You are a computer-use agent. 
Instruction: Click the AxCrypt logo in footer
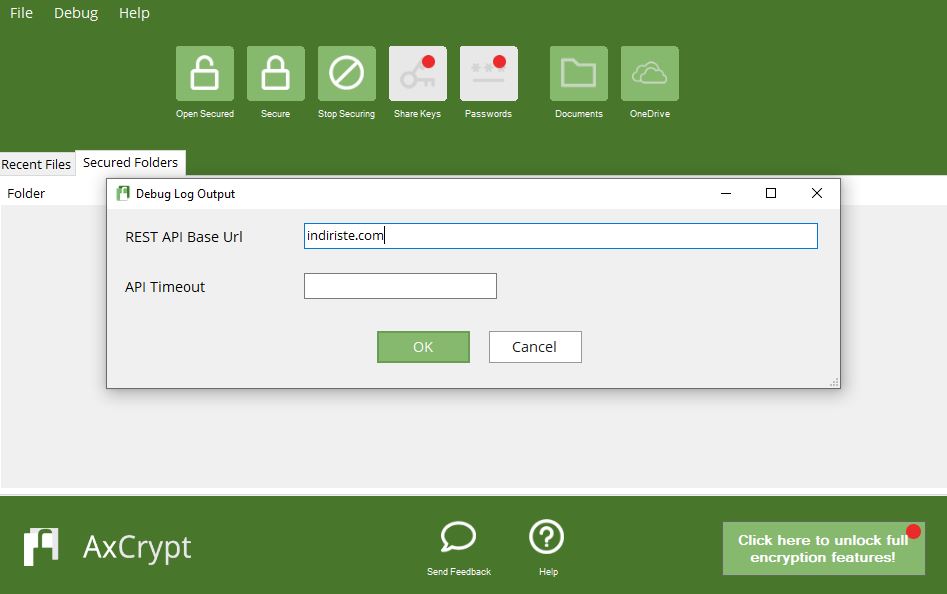(x=41, y=547)
